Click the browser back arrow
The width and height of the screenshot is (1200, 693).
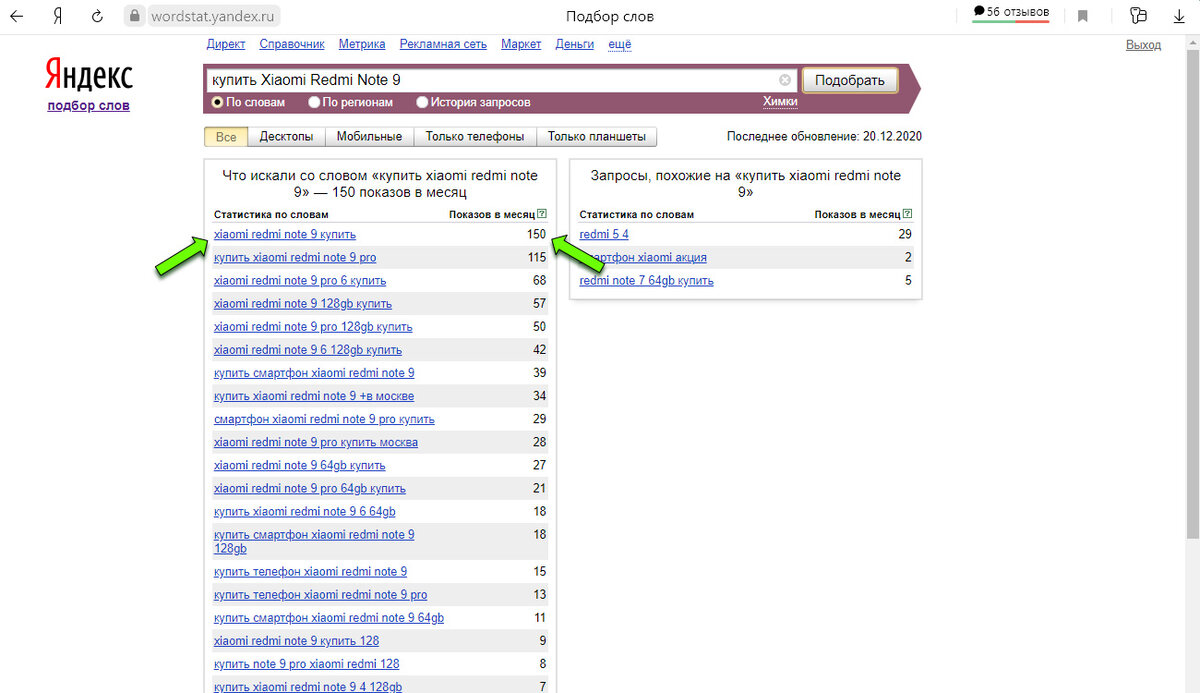pyautogui.click(x=17, y=16)
